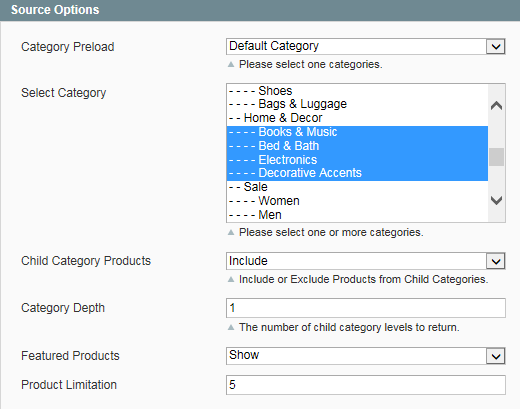Select the Decorative Accents category

coord(357,173)
